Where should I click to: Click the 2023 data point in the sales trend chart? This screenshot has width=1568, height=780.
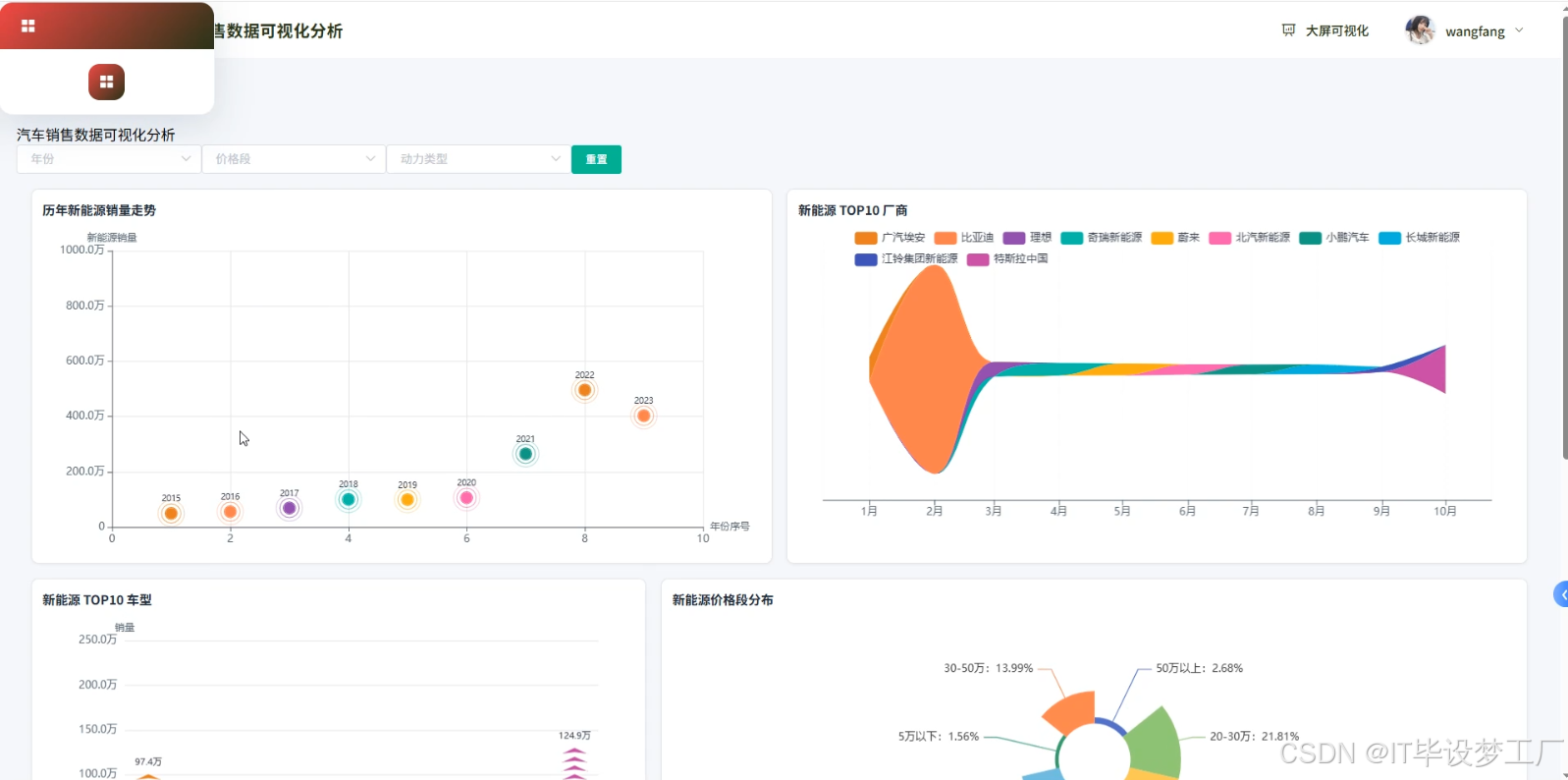643,416
